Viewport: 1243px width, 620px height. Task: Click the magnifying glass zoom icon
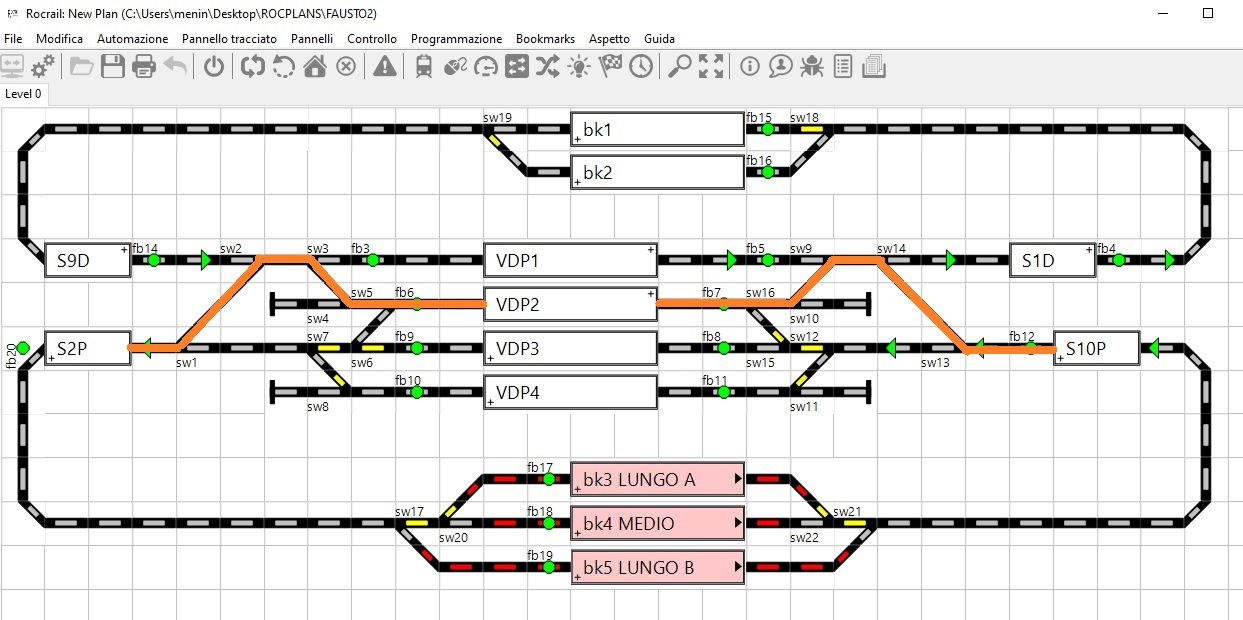680,67
